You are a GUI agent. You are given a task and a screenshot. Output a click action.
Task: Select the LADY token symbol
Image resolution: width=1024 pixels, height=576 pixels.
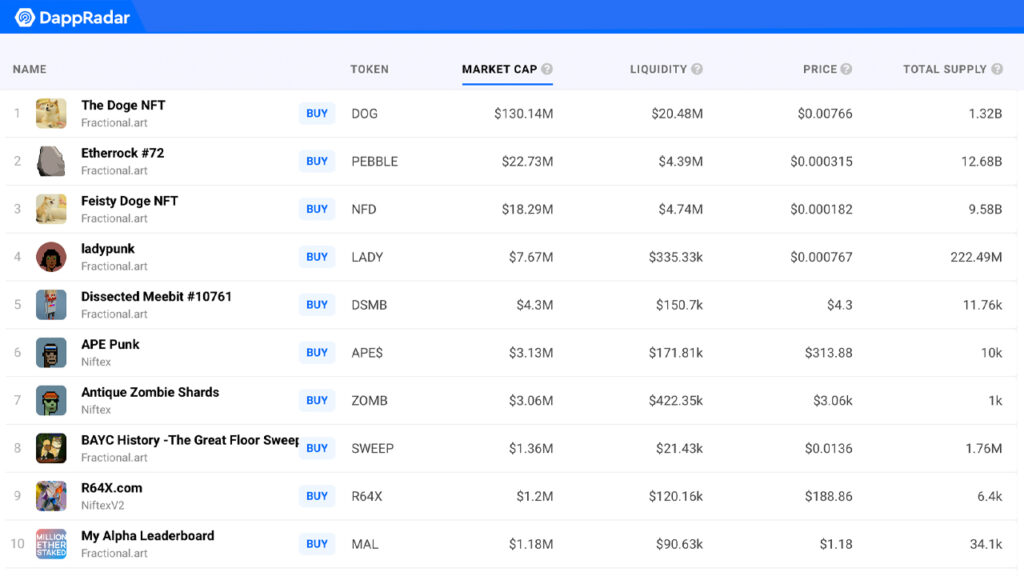[367, 257]
